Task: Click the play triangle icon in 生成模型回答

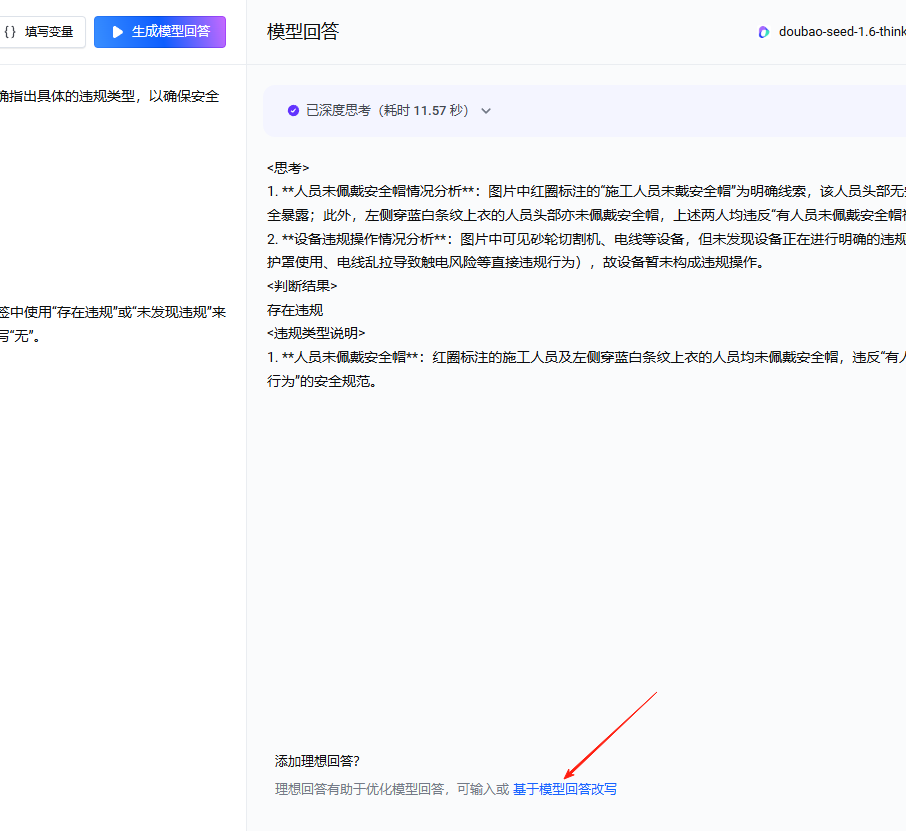Action: coord(118,32)
